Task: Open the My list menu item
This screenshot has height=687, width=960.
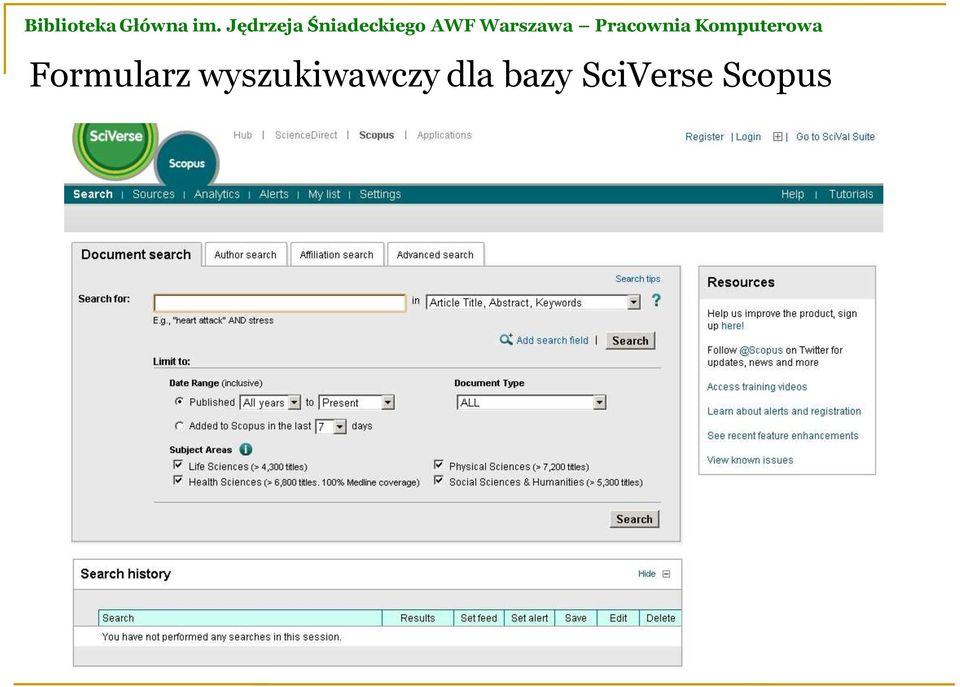Action: [324, 194]
